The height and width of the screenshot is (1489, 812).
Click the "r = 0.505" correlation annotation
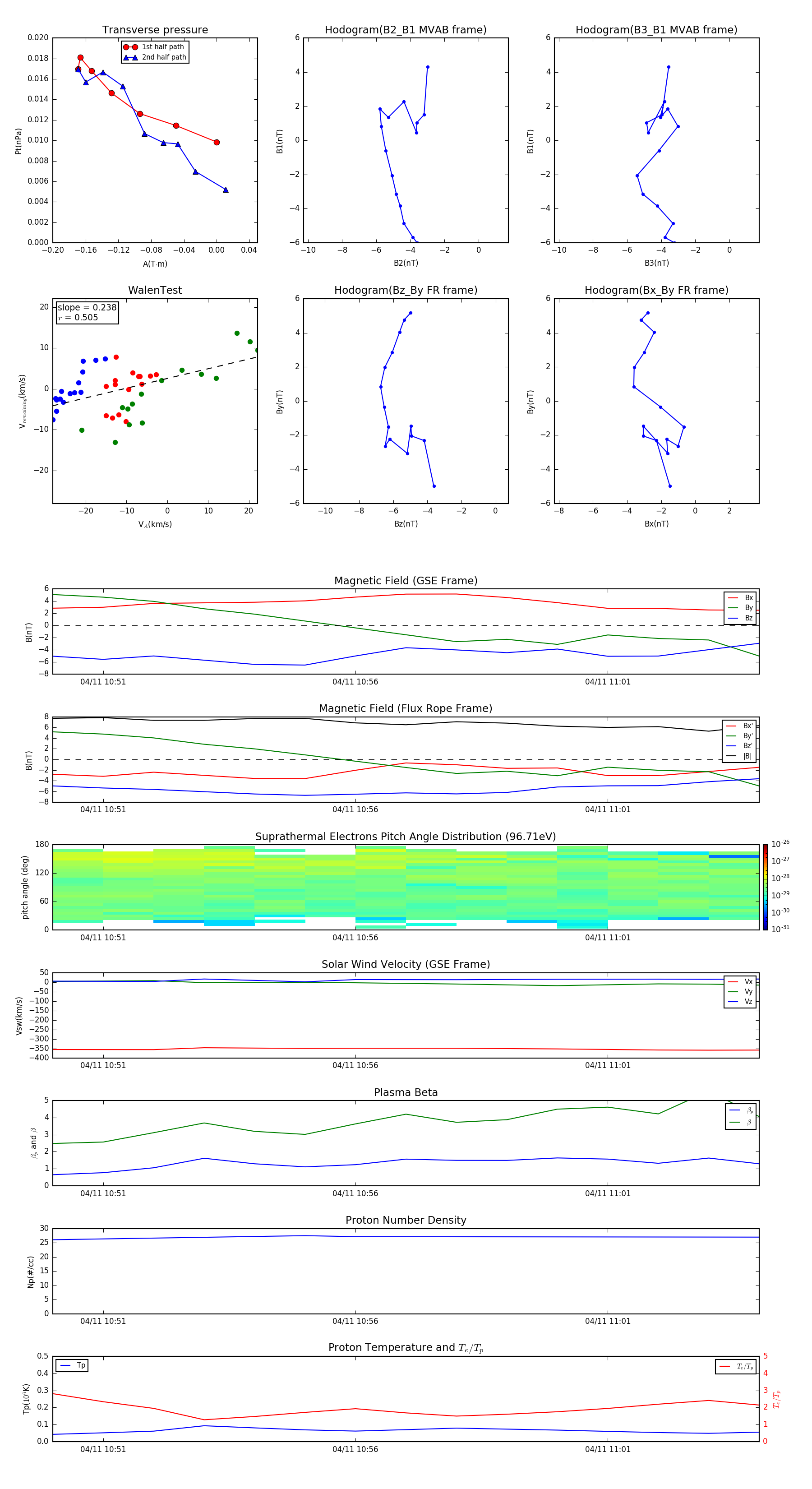tap(78, 317)
